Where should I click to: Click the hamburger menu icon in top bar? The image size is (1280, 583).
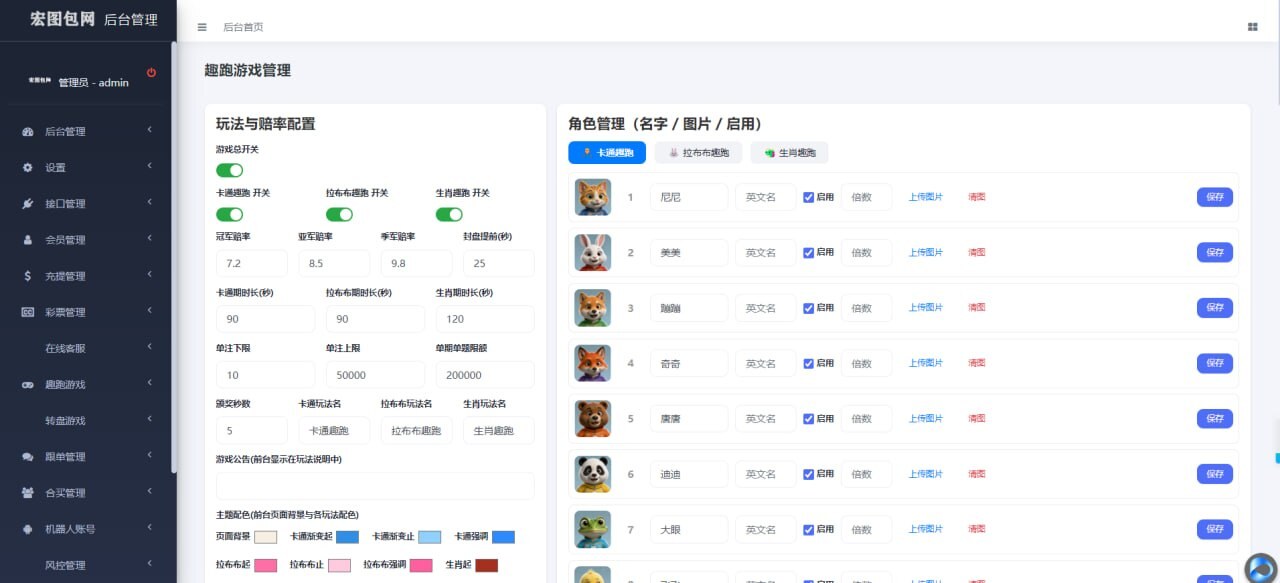(x=202, y=27)
